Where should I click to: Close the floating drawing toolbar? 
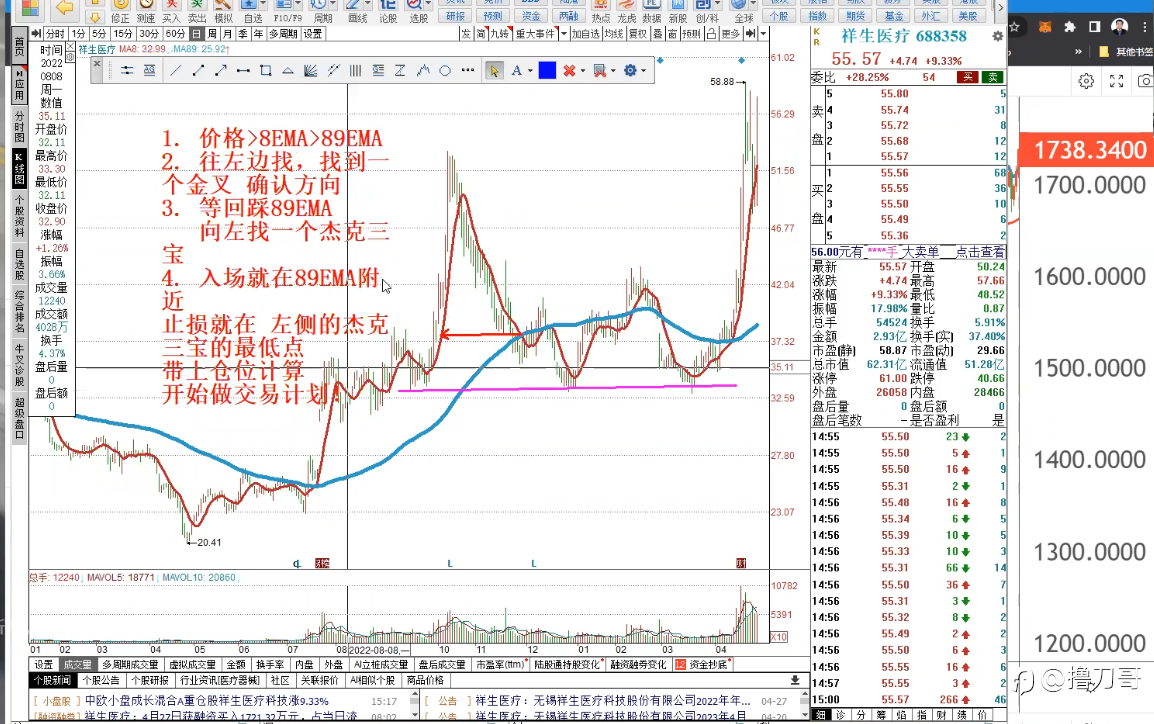(x=96, y=64)
